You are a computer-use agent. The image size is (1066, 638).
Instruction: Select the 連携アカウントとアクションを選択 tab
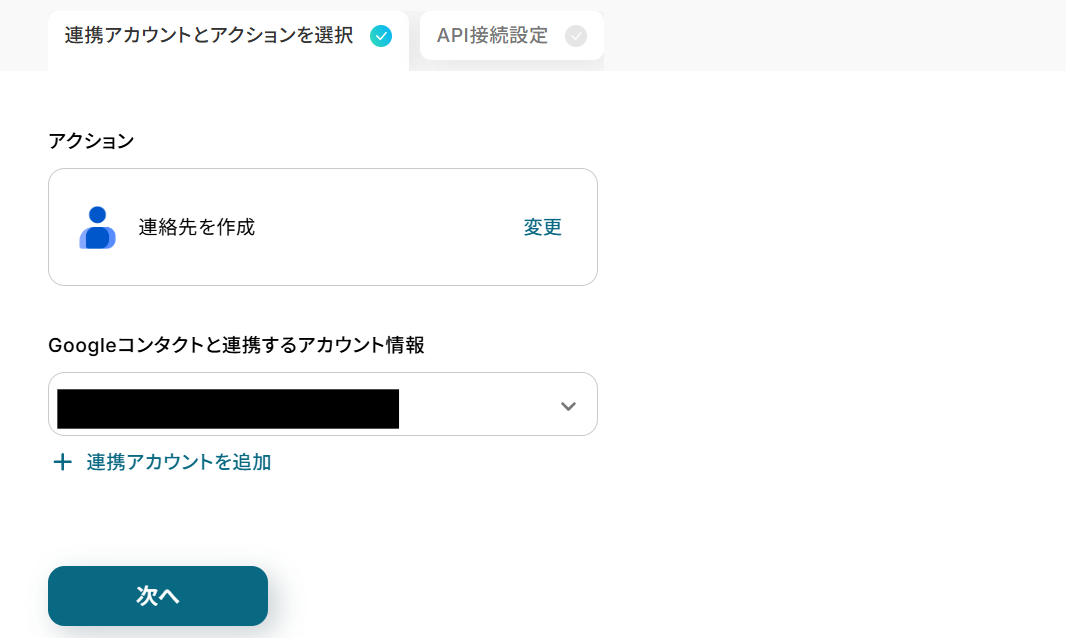[x=227, y=38]
